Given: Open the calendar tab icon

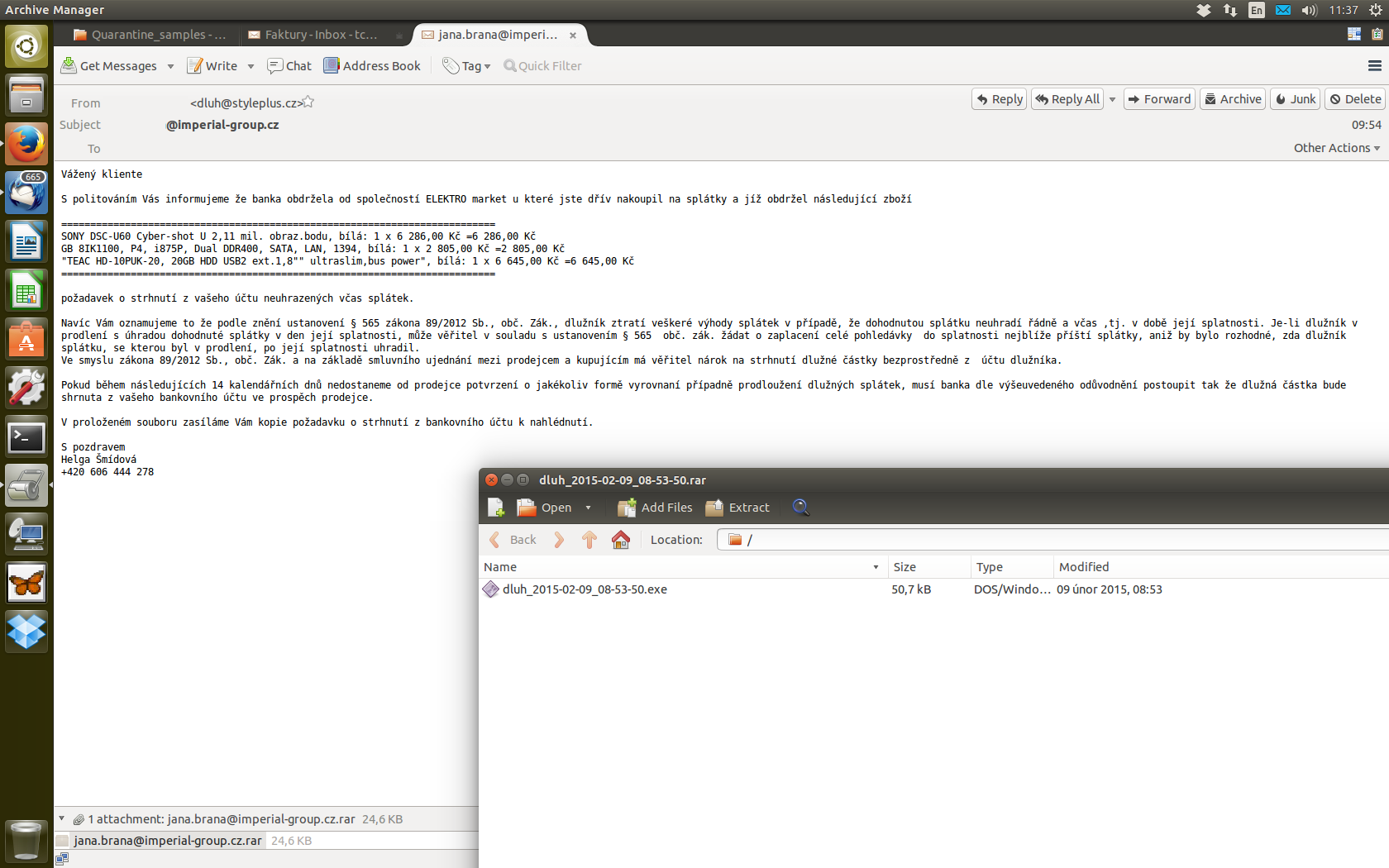Looking at the screenshot, I should coord(1354,34).
